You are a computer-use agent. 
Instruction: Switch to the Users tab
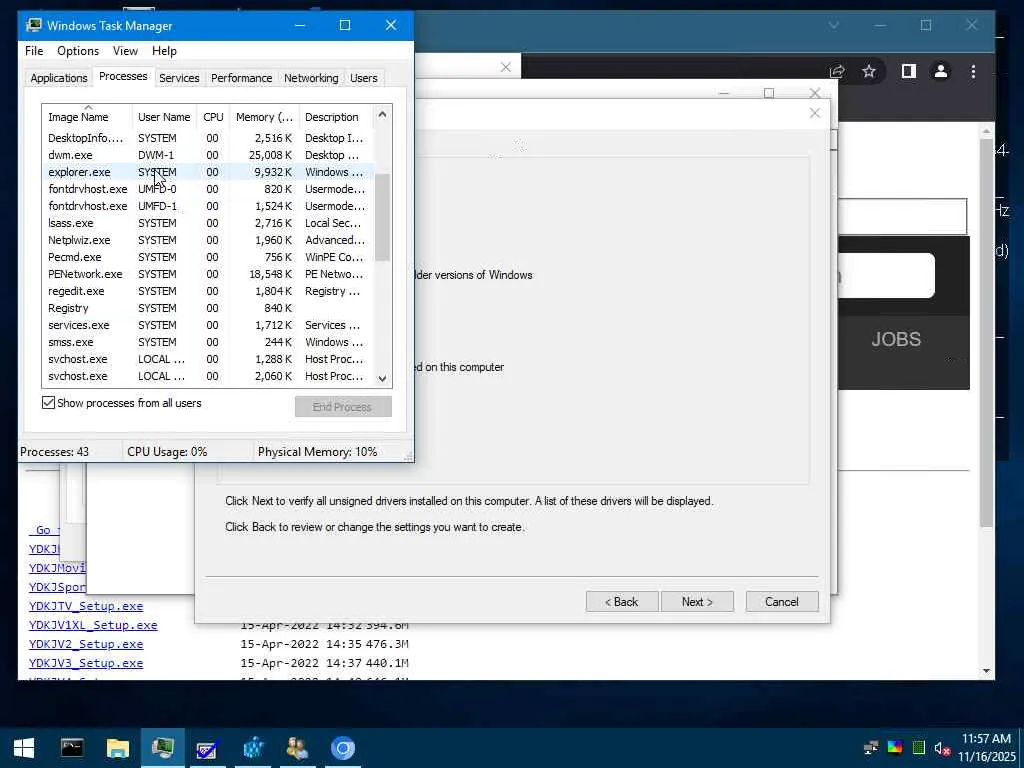click(x=364, y=78)
